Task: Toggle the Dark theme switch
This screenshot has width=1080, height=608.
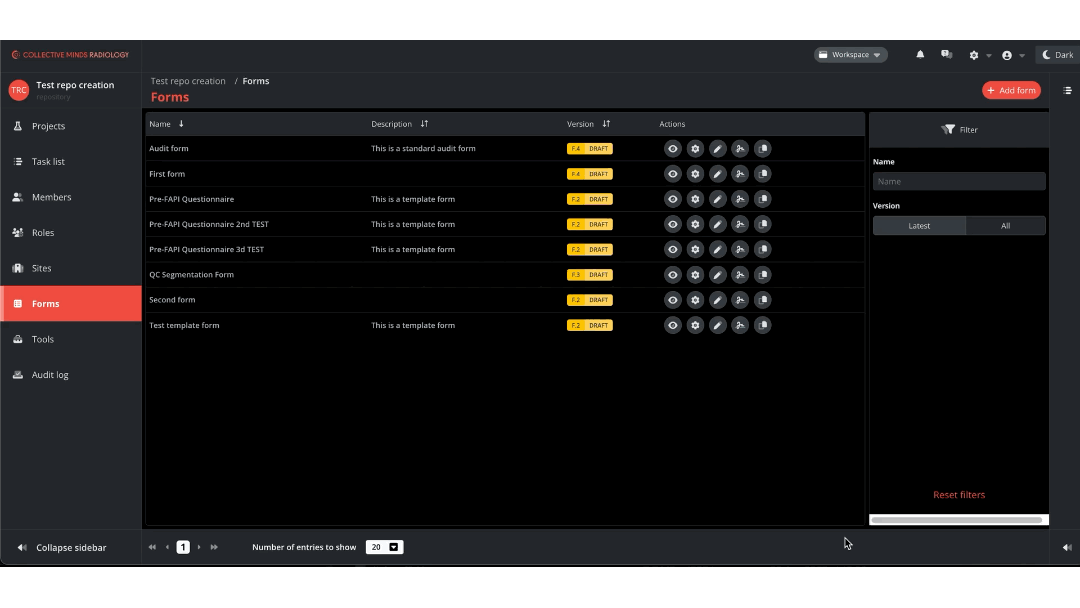Action: pyautogui.click(x=1057, y=55)
